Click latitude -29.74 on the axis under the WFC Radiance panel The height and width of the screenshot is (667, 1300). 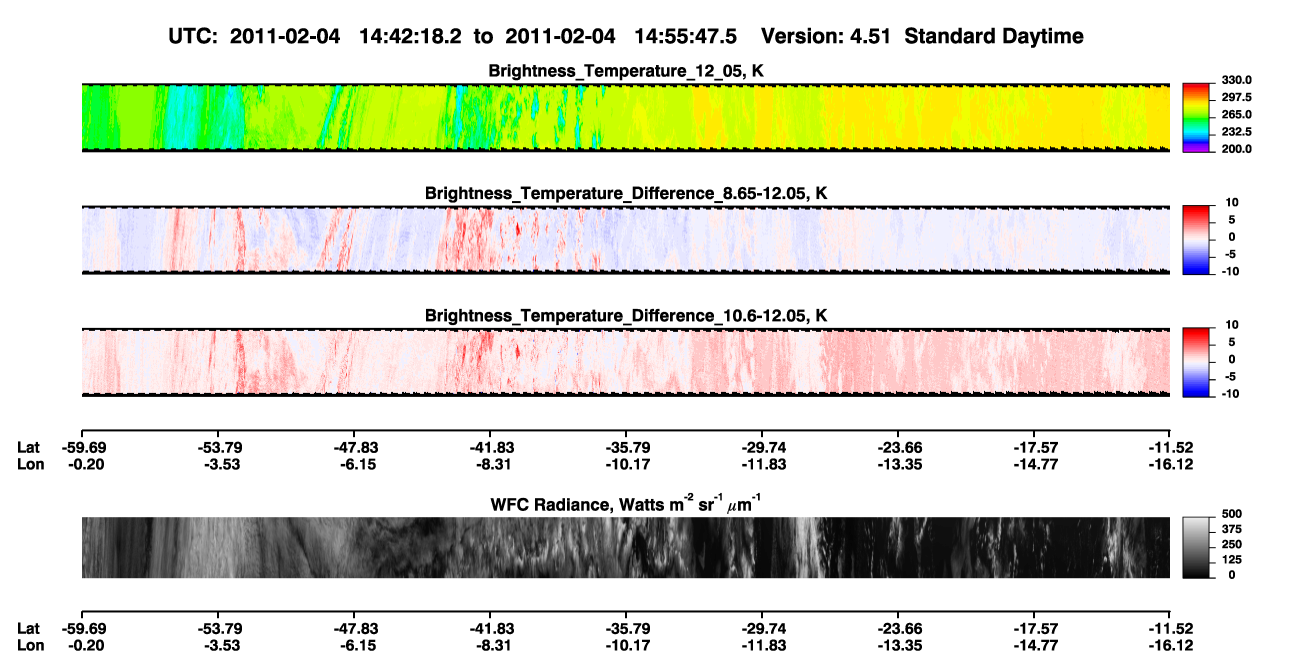pos(763,628)
